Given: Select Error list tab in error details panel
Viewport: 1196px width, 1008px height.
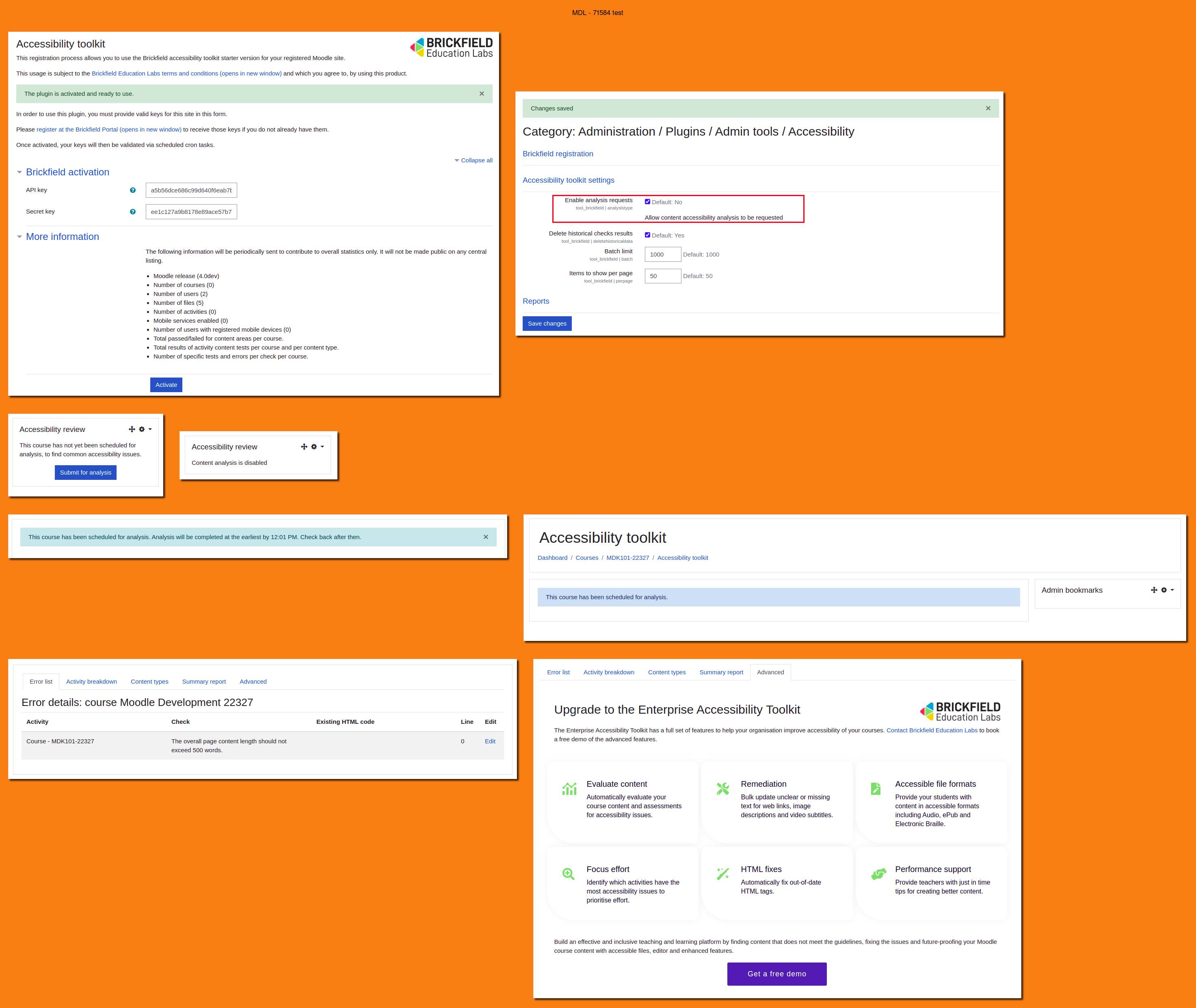Looking at the screenshot, I should (41, 682).
